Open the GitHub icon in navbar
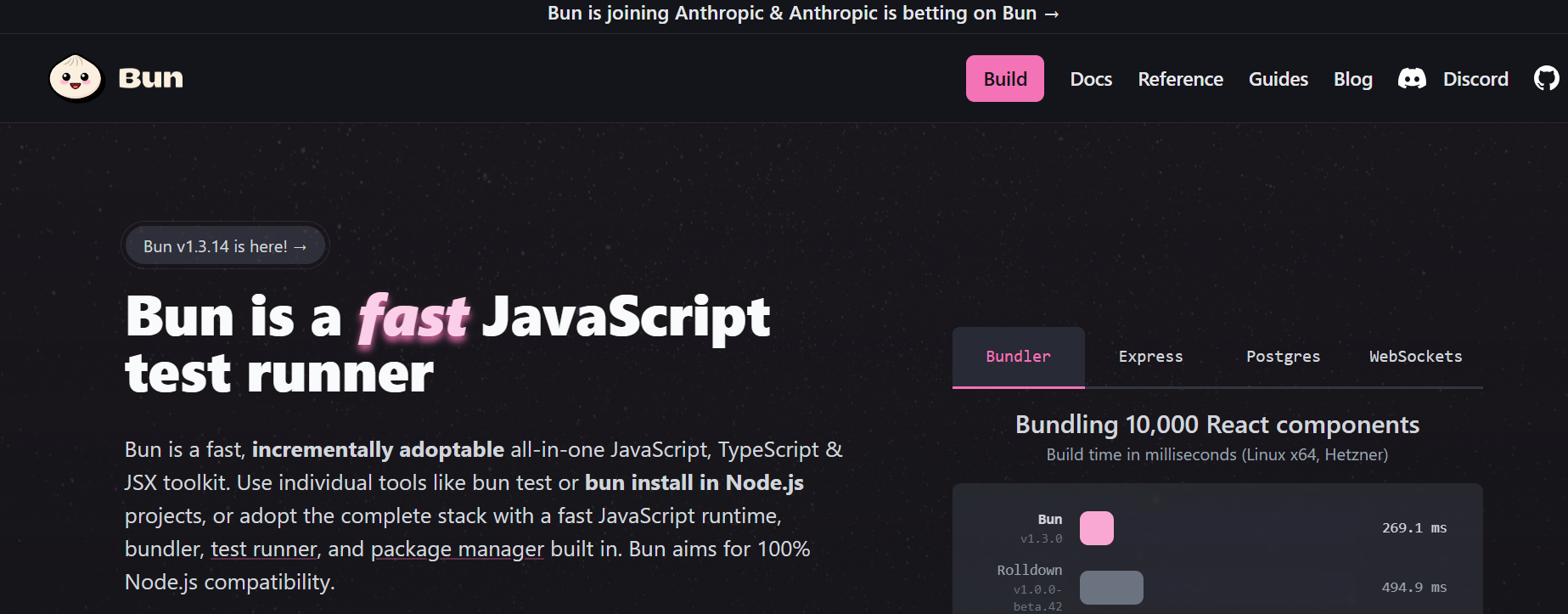Screen dimensions: 1568x614 pos(1547,79)
